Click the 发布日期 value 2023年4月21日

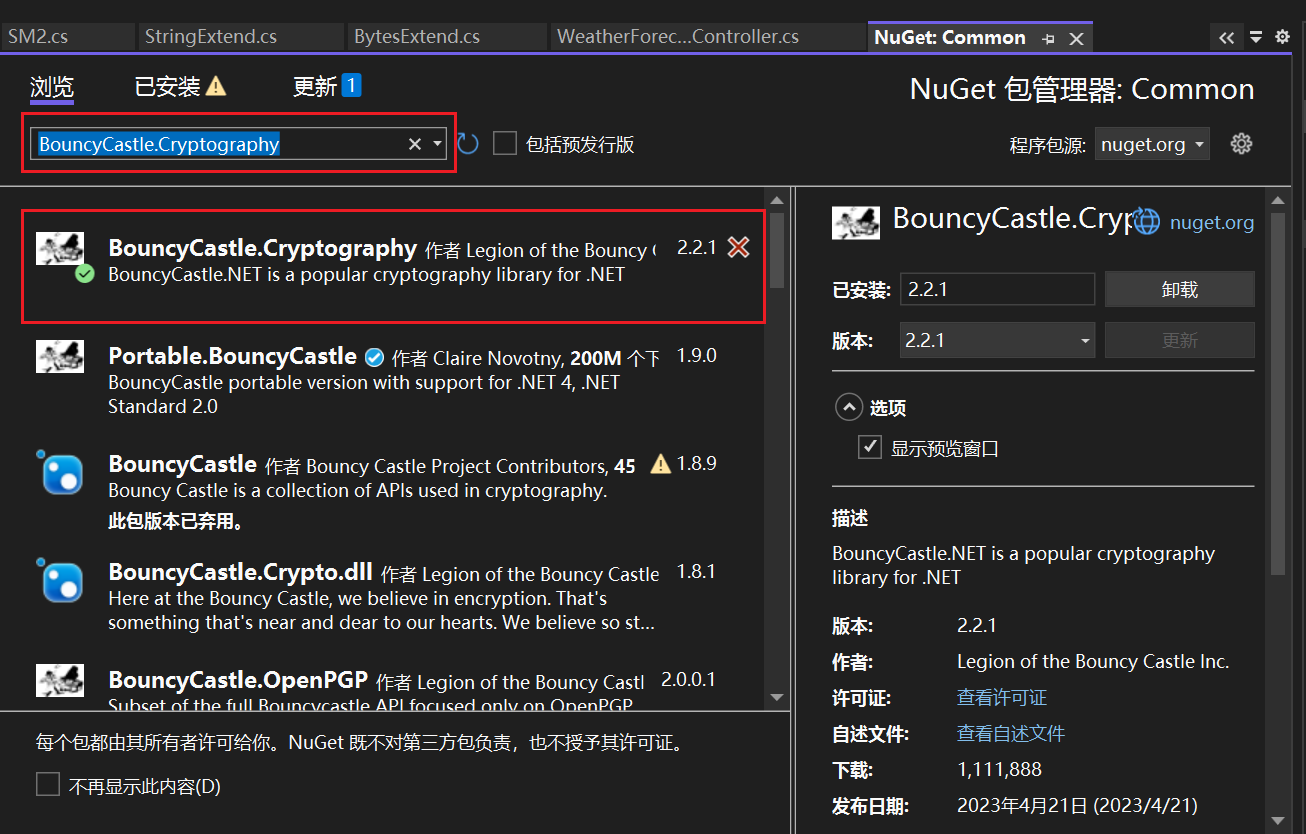tap(1077, 805)
